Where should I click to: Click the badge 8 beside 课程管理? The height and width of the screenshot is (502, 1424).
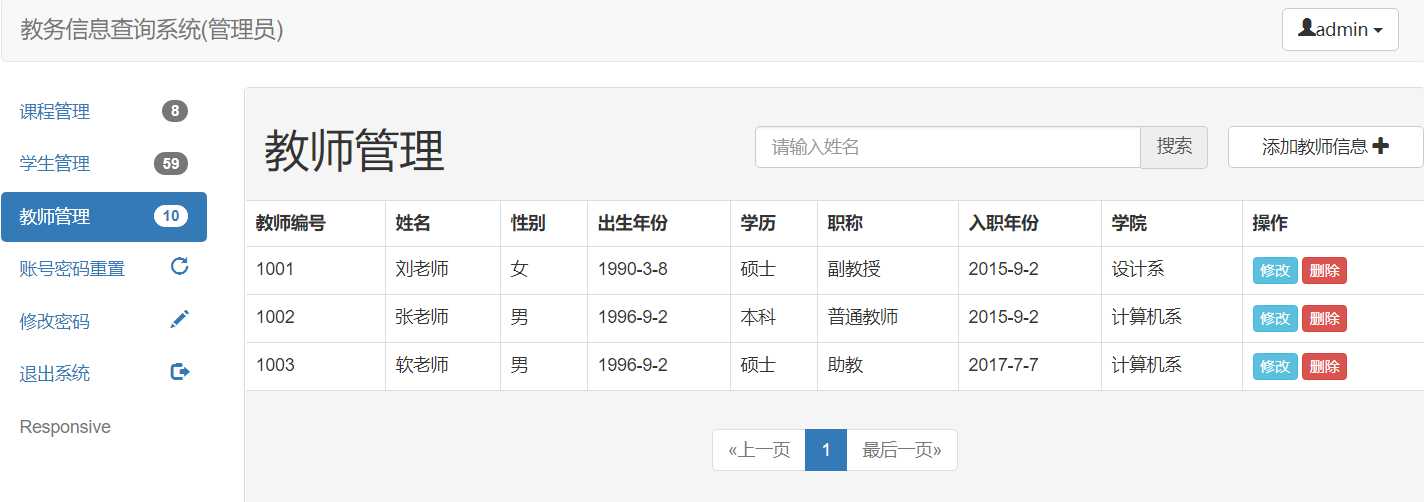[x=175, y=111]
